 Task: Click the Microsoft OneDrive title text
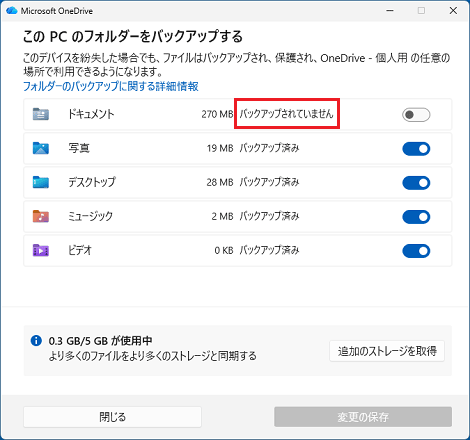pyautogui.click(x=57, y=11)
